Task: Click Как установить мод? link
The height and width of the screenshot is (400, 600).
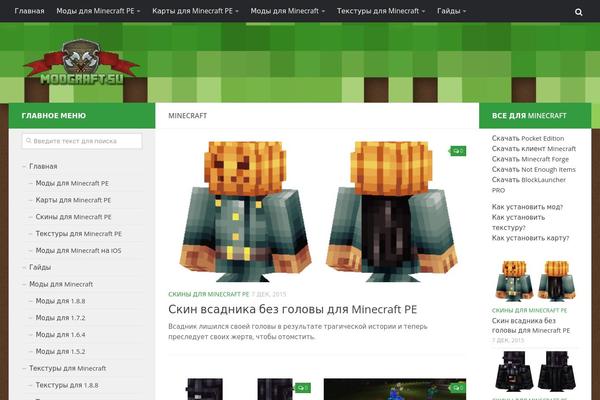Action: click(x=527, y=207)
